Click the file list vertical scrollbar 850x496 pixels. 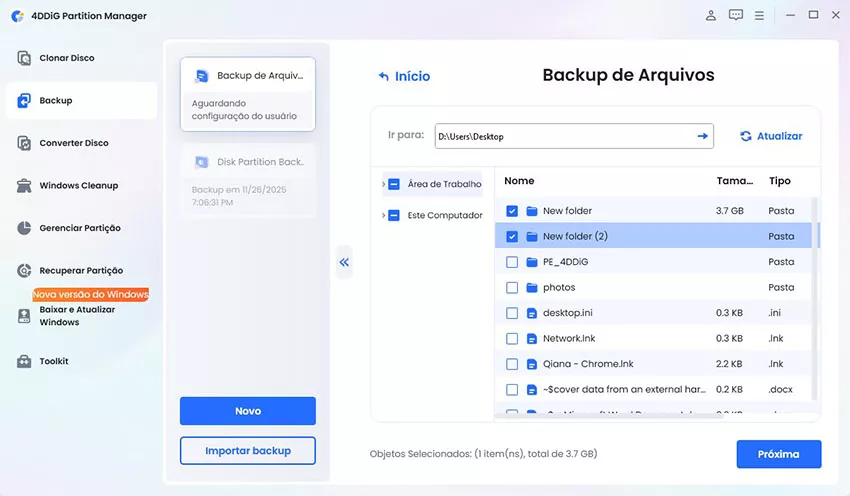tap(814, 298)
